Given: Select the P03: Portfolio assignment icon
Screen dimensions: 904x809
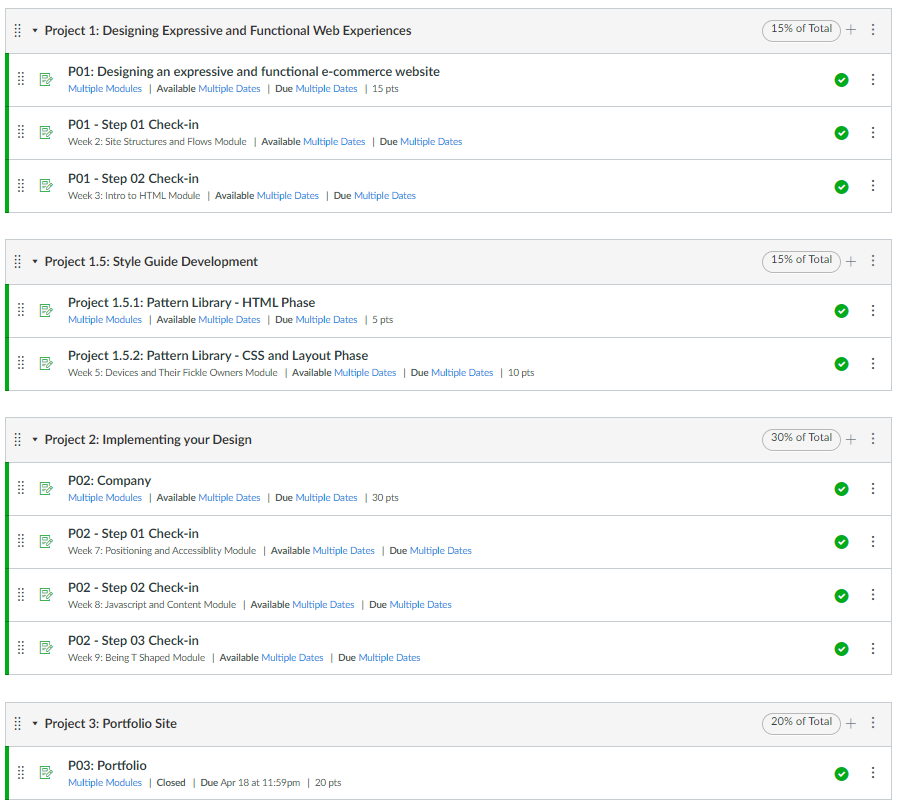Looking at the screenshot, I should pyautogui.click(x=46, y=772).
